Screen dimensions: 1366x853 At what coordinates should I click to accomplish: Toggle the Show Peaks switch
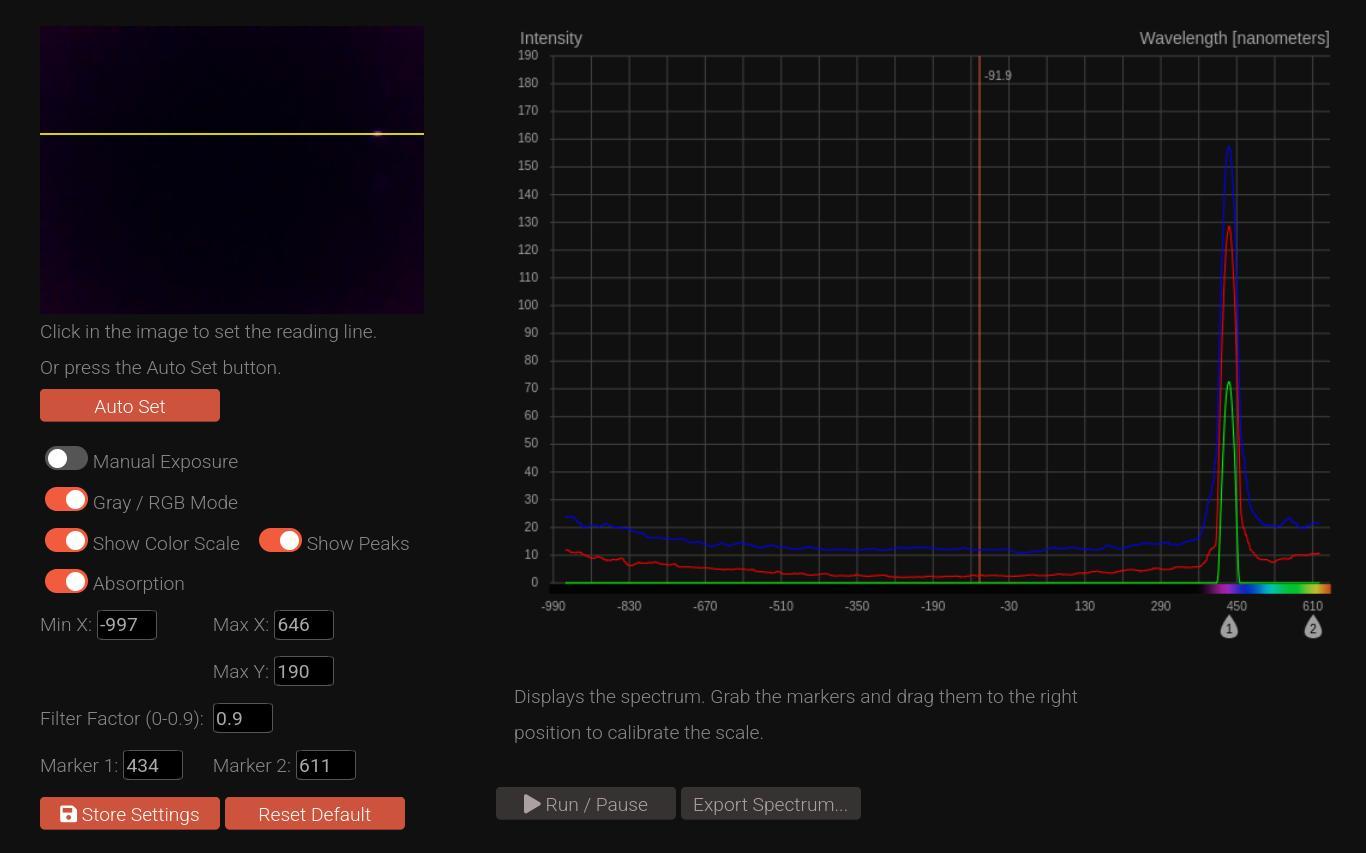point(280,540)
